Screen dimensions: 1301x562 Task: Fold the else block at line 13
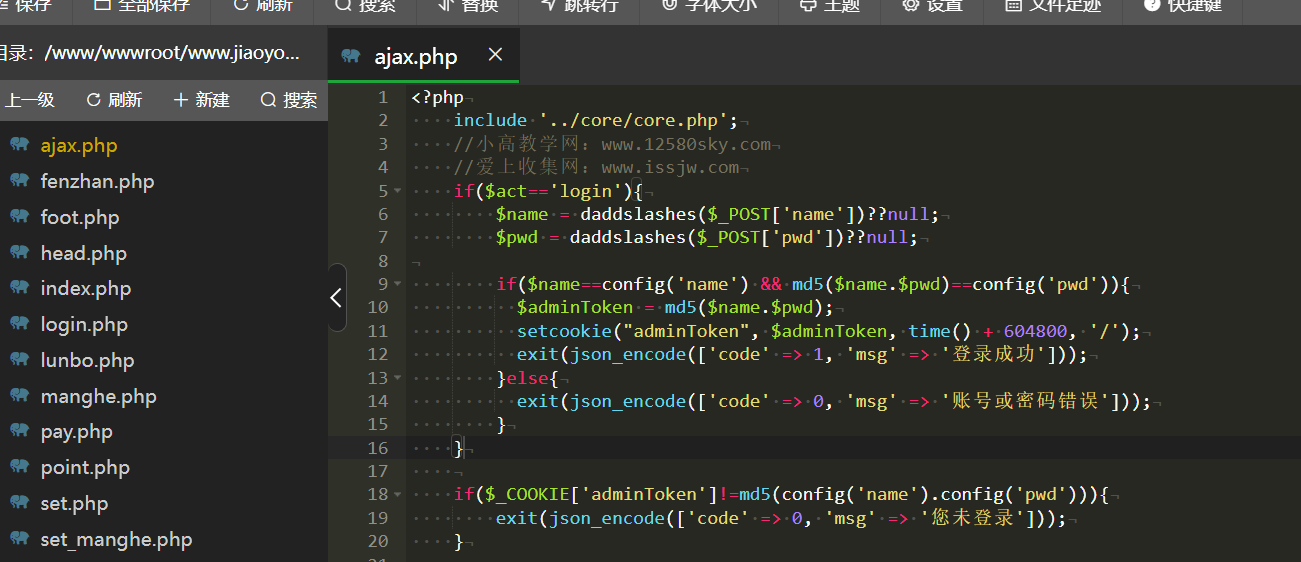(x=398, y=378)
